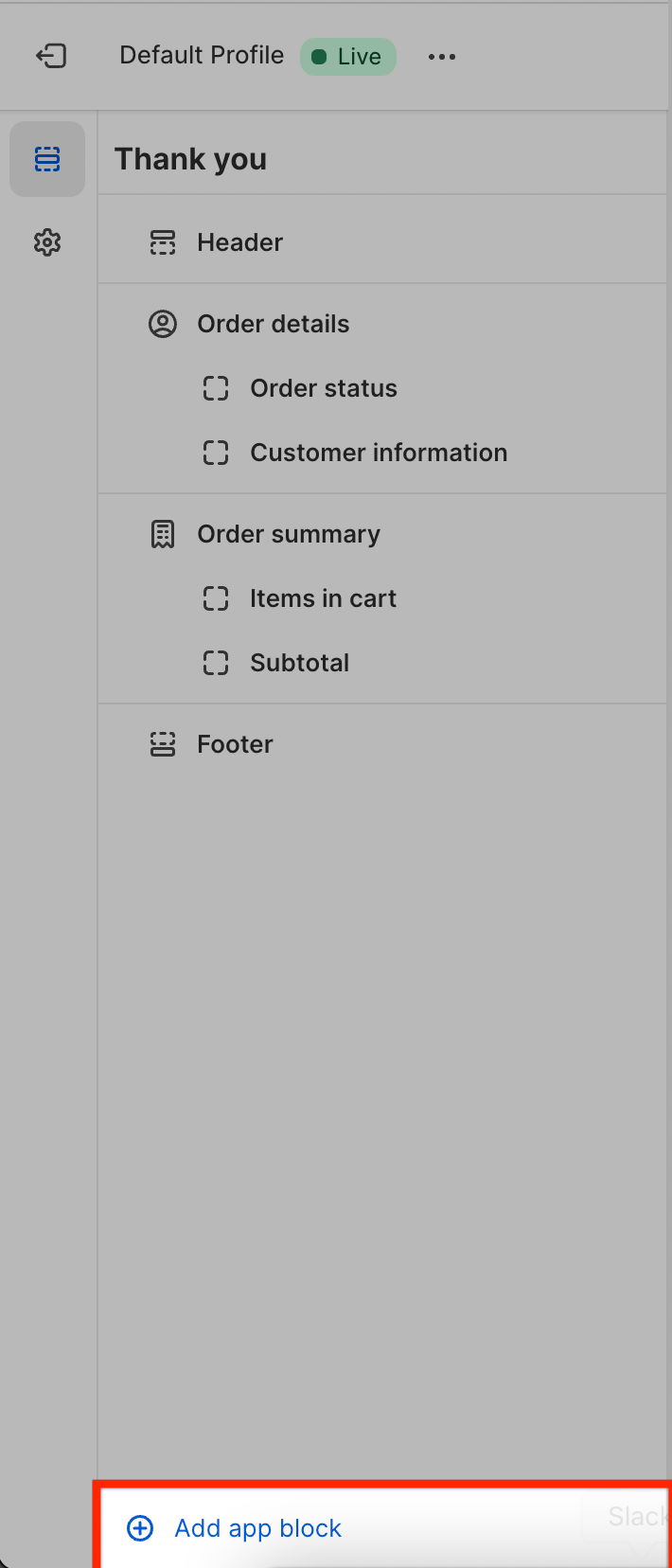Open the Settings gear icon
Screen dimensions: 672x1568
[47, 242]
